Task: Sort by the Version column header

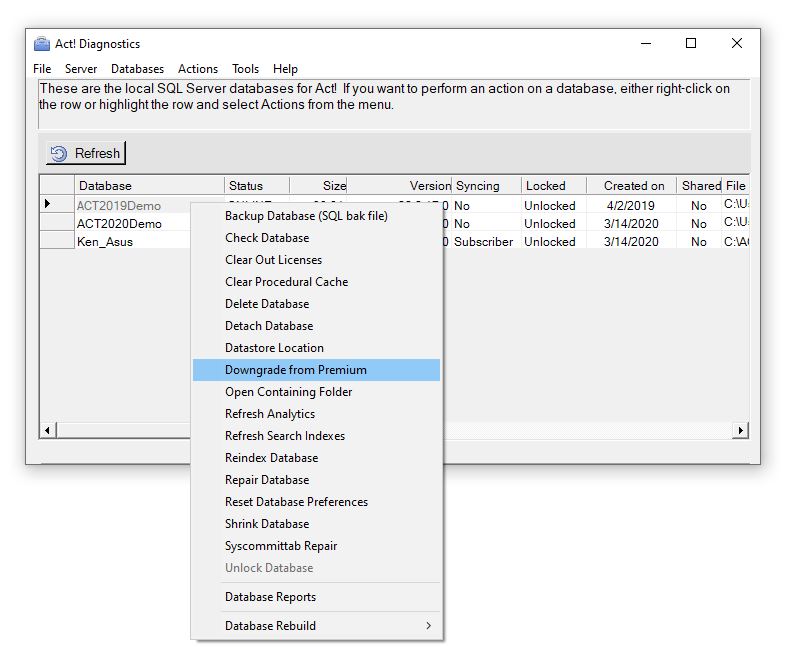Action: pos(400,186)
